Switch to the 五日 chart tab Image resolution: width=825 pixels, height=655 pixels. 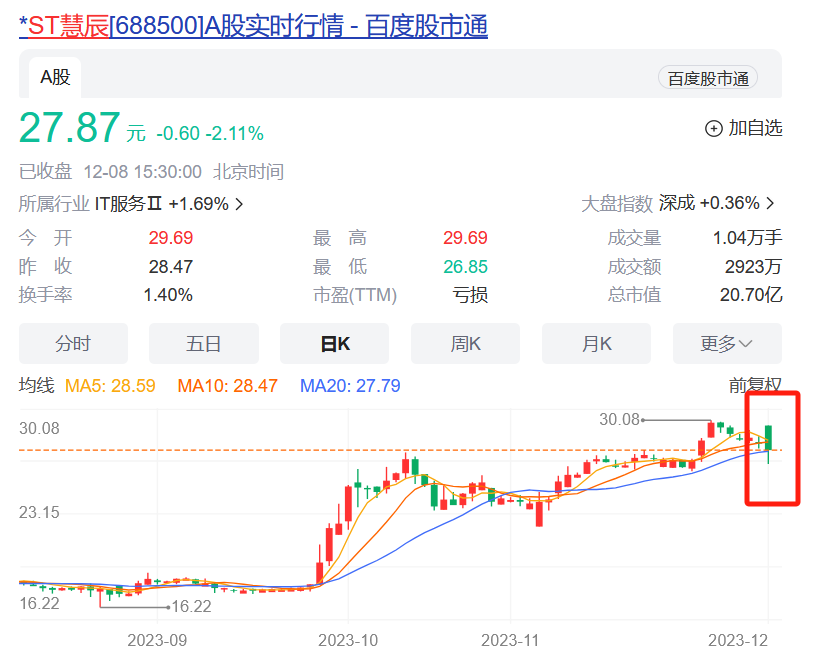204,344
